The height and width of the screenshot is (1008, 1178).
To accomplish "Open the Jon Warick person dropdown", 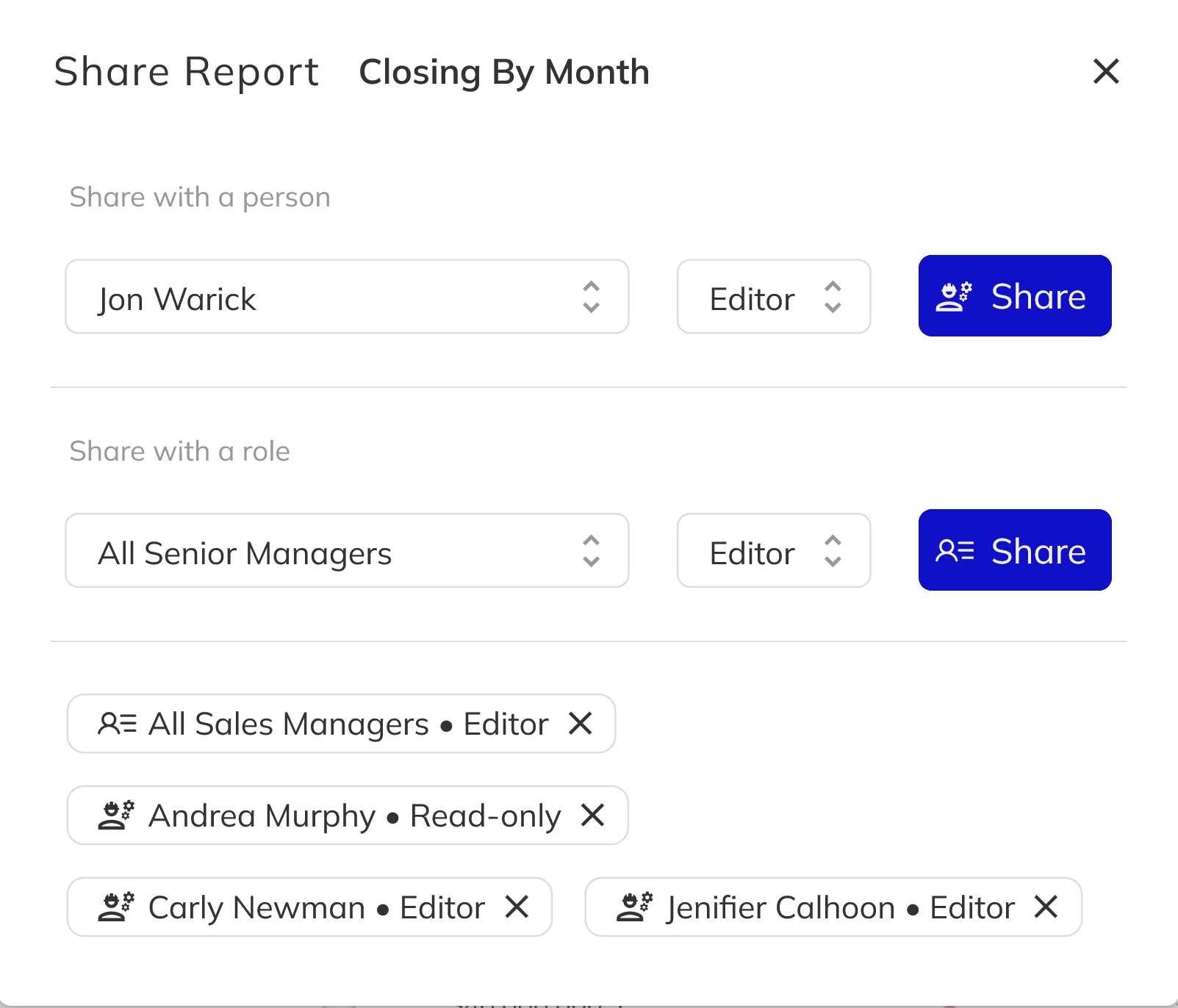I will 347,297.
